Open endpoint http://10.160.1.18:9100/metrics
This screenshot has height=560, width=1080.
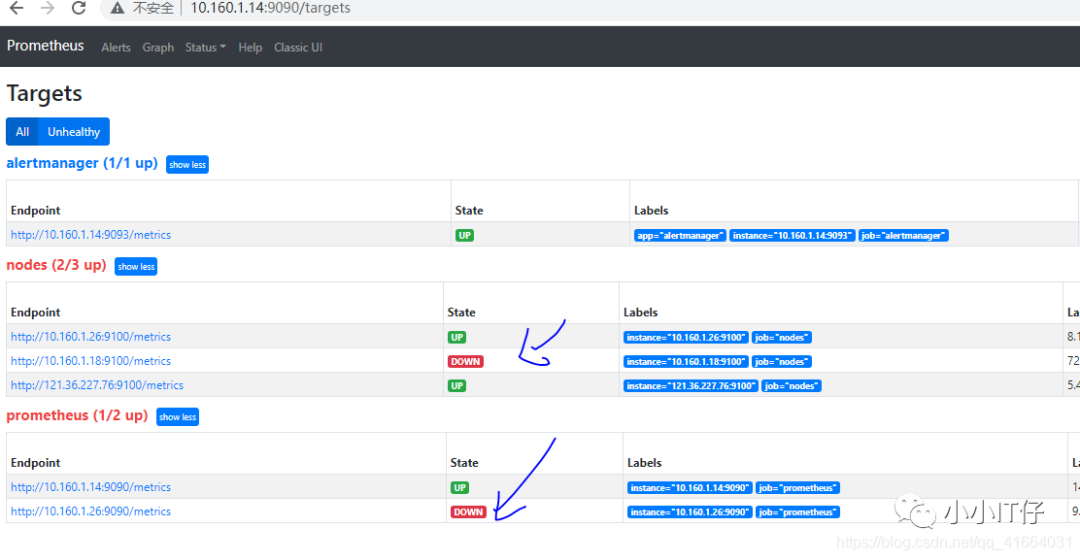click(91, 361)
